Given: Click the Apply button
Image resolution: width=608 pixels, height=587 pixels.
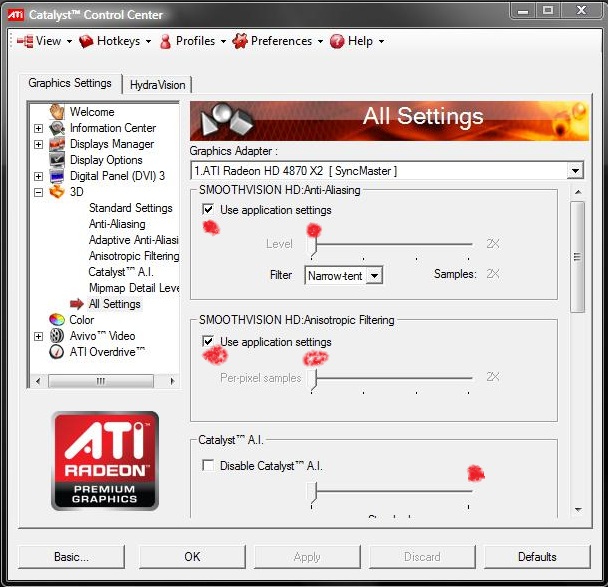Looking at the screenshot, I should pyautogui.click(x=307, y=557).
